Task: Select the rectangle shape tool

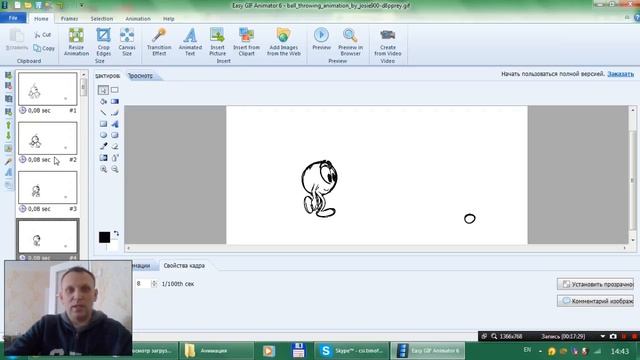Action: pyautogui.click(x=103, y=124)
